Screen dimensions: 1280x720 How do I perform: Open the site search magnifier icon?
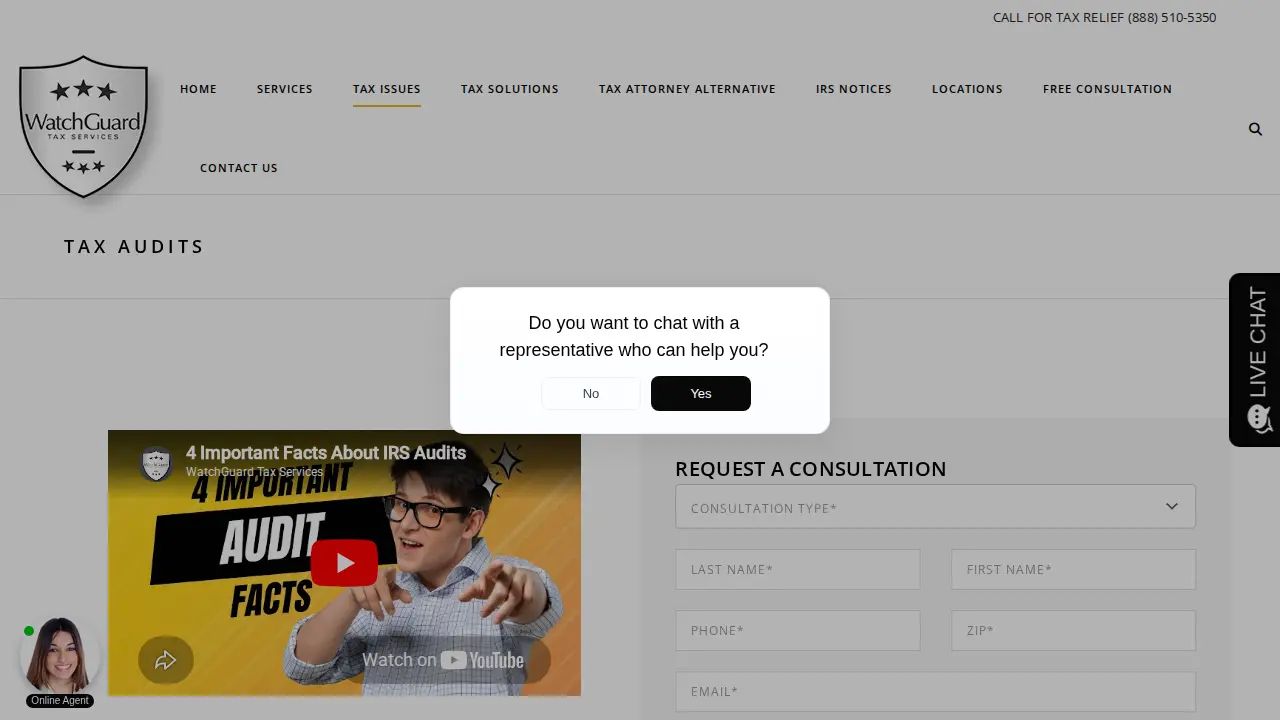(1255, 129)
